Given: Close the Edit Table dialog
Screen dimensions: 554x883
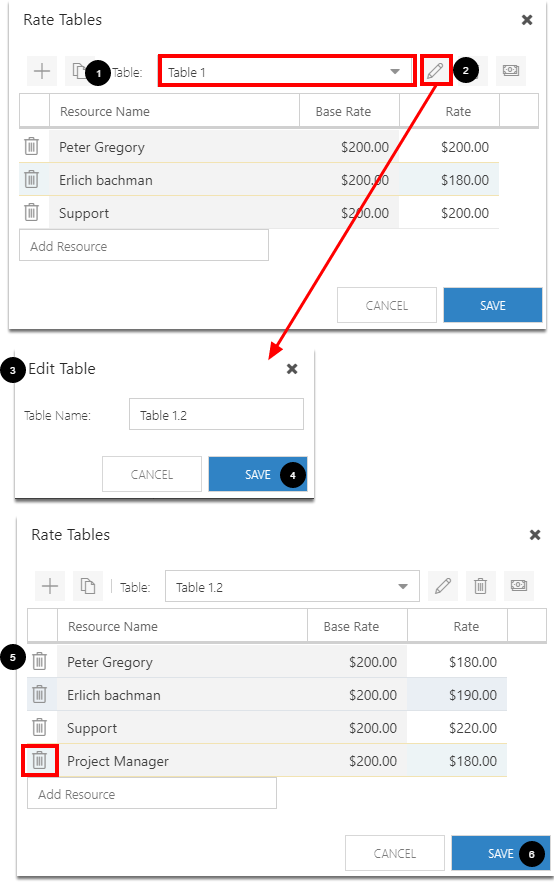Looking at the screenshot, I should click(292, 369).
